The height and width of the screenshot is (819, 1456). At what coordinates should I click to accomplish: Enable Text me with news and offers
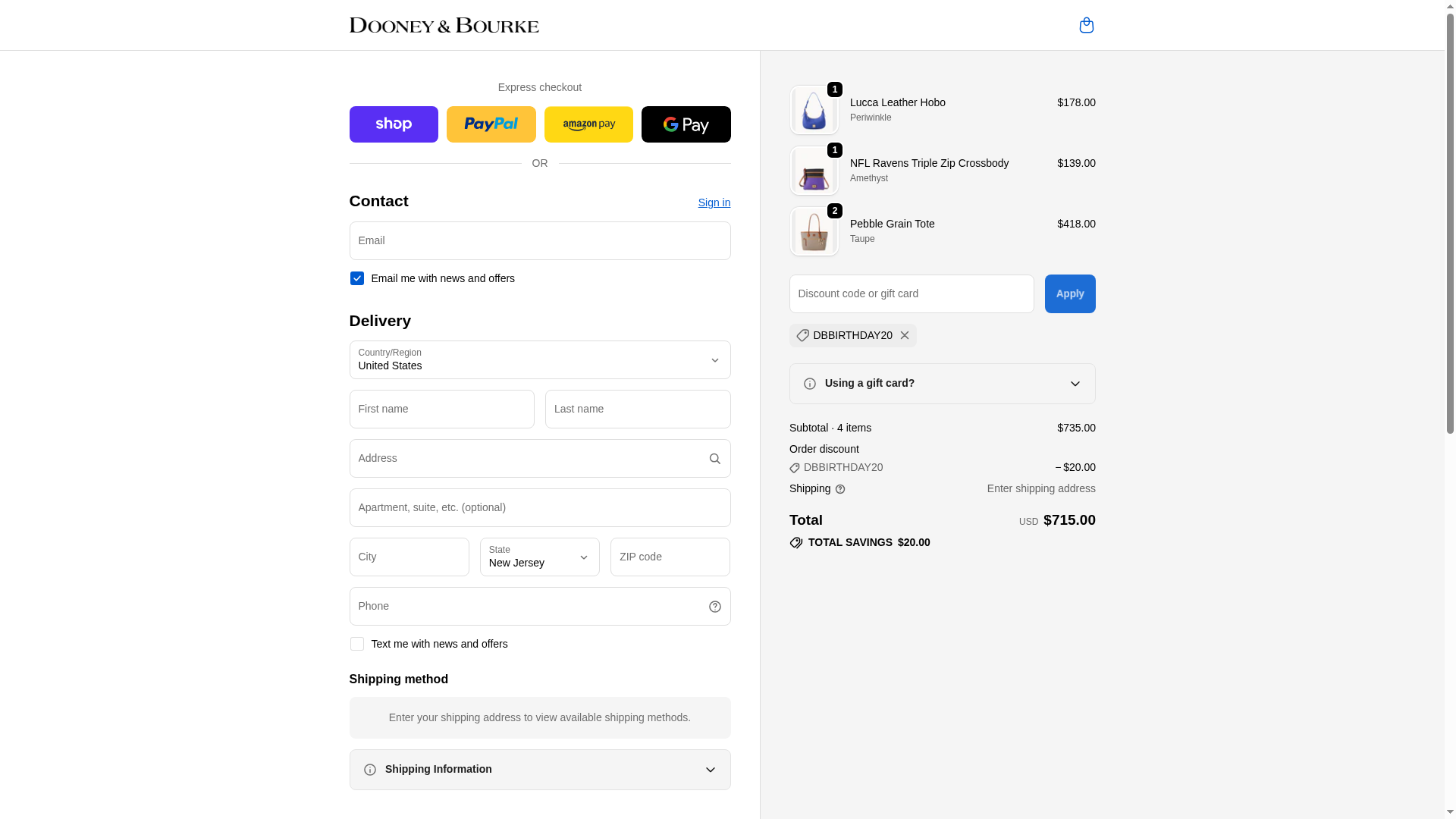(x=356, y=645)
